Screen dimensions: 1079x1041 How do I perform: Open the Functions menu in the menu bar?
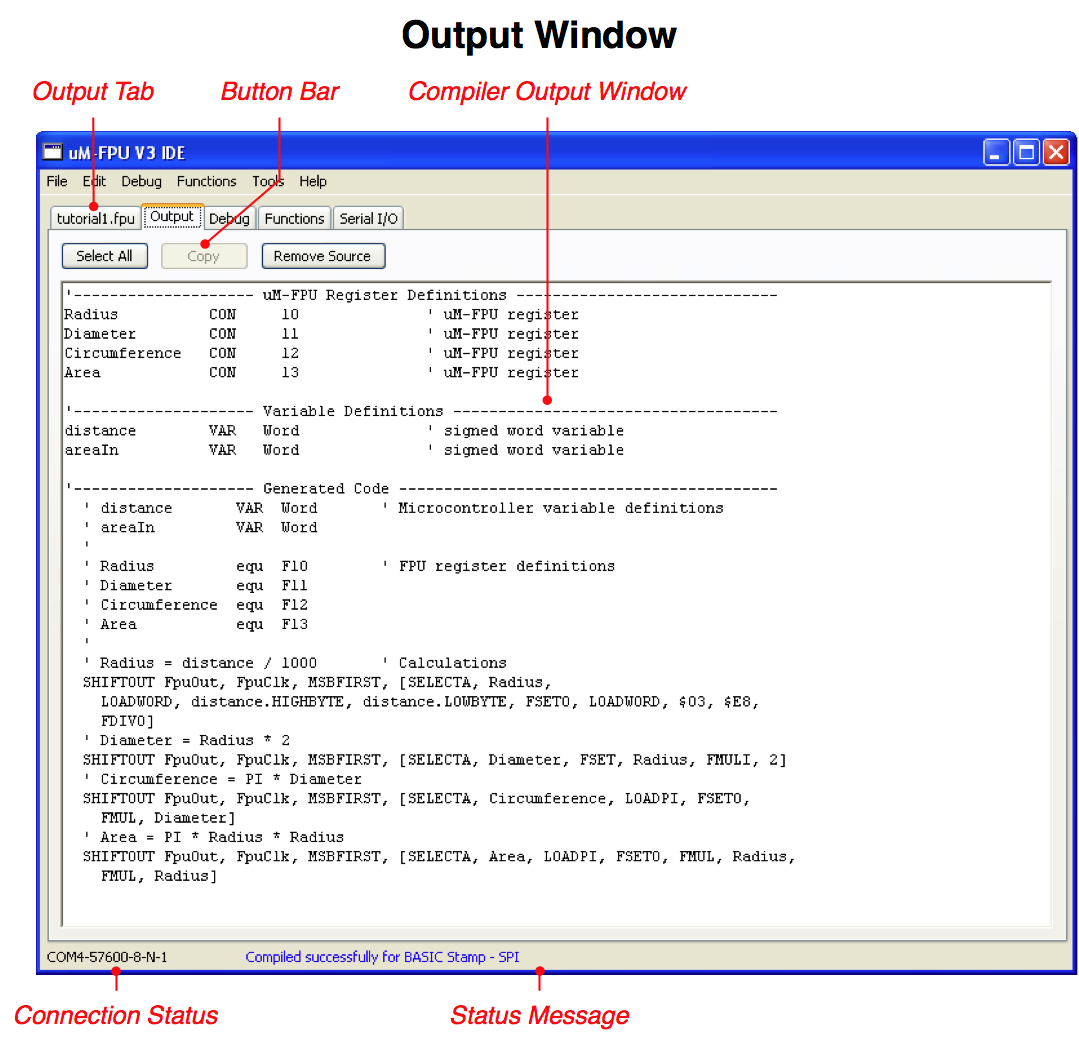click(206, 181)
